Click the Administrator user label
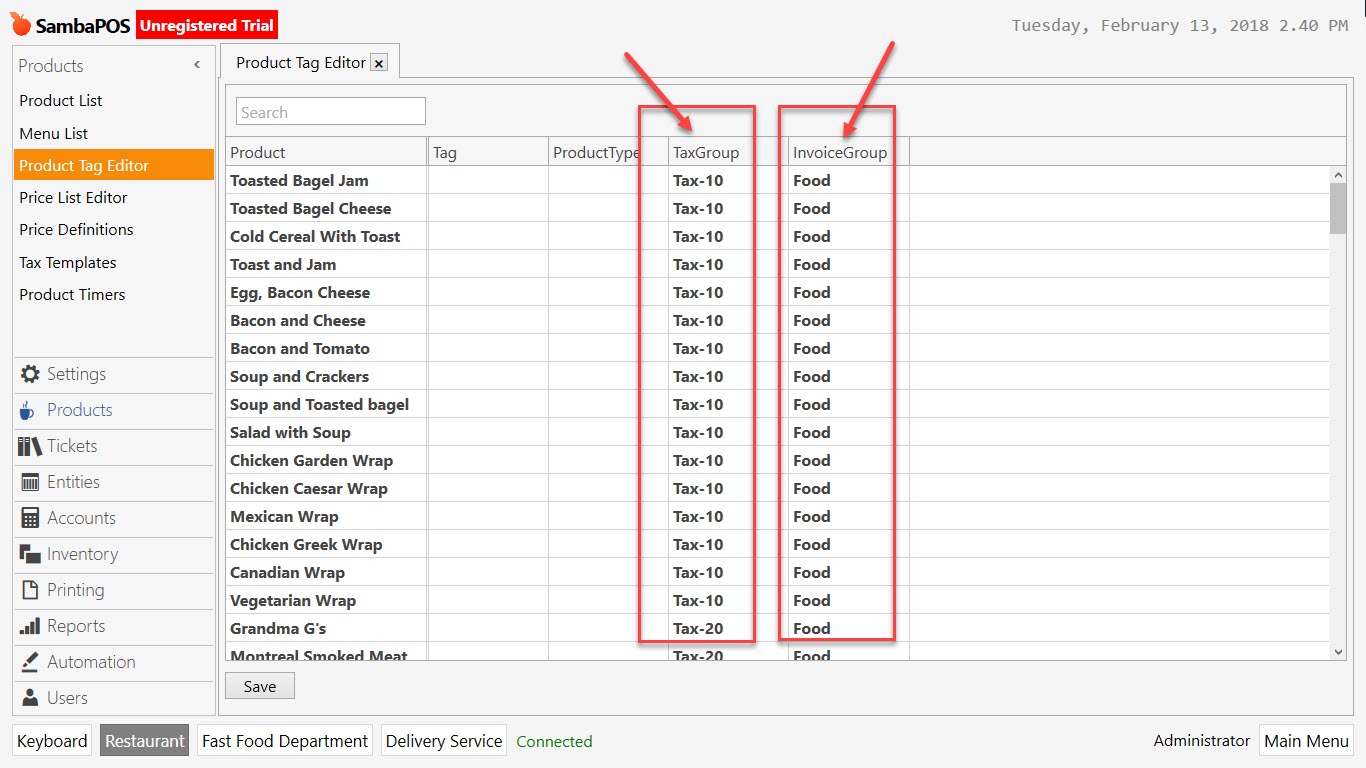 [x=1202, y=741]
